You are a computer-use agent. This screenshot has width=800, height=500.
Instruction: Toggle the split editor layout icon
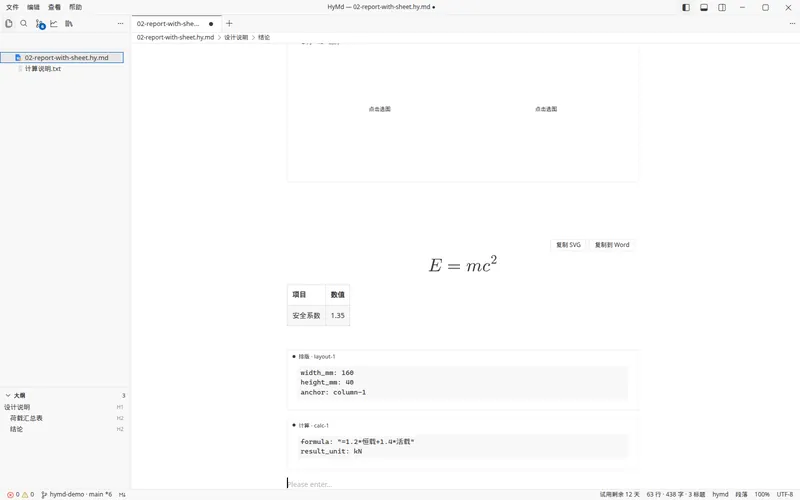click(x=722, y=7)
